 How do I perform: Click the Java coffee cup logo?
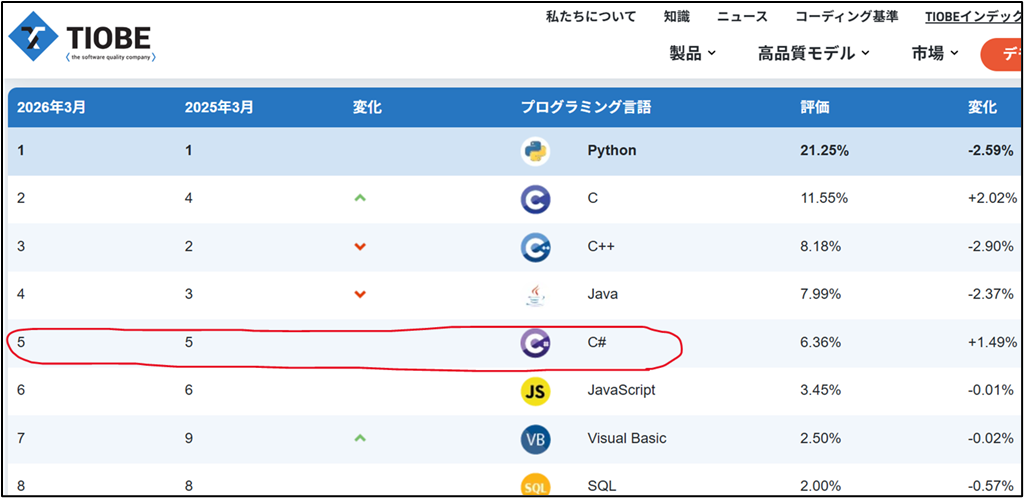[x=535, y=295]
